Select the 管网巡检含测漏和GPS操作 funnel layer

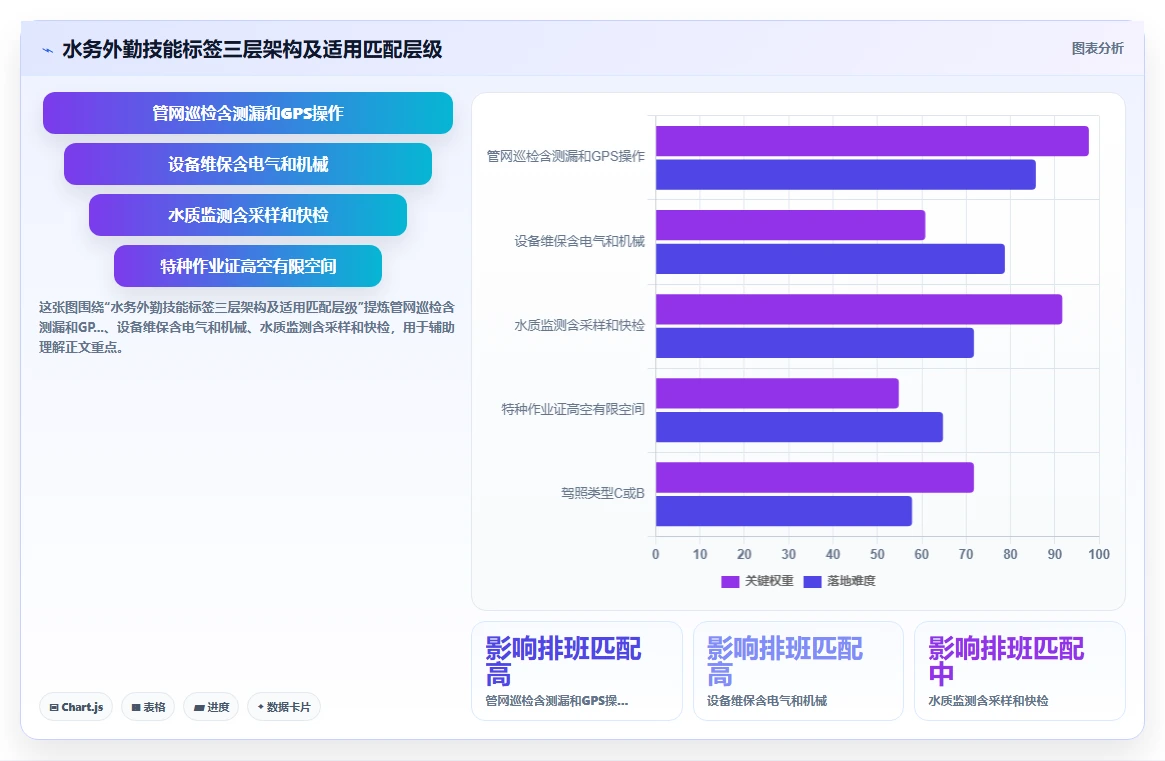click(247, 113)
